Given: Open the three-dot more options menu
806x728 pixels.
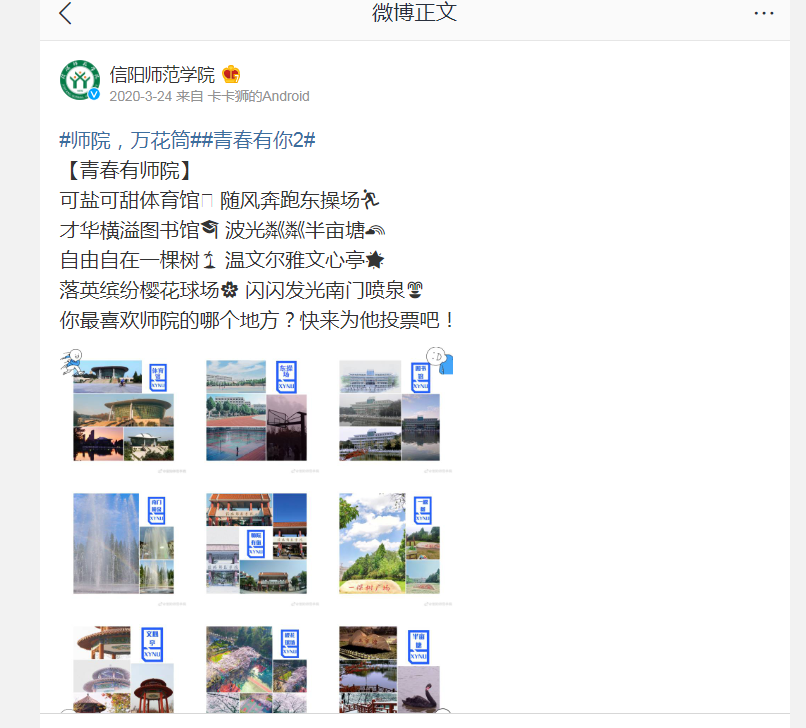Looking at the screenshot, I should (764, 13).
